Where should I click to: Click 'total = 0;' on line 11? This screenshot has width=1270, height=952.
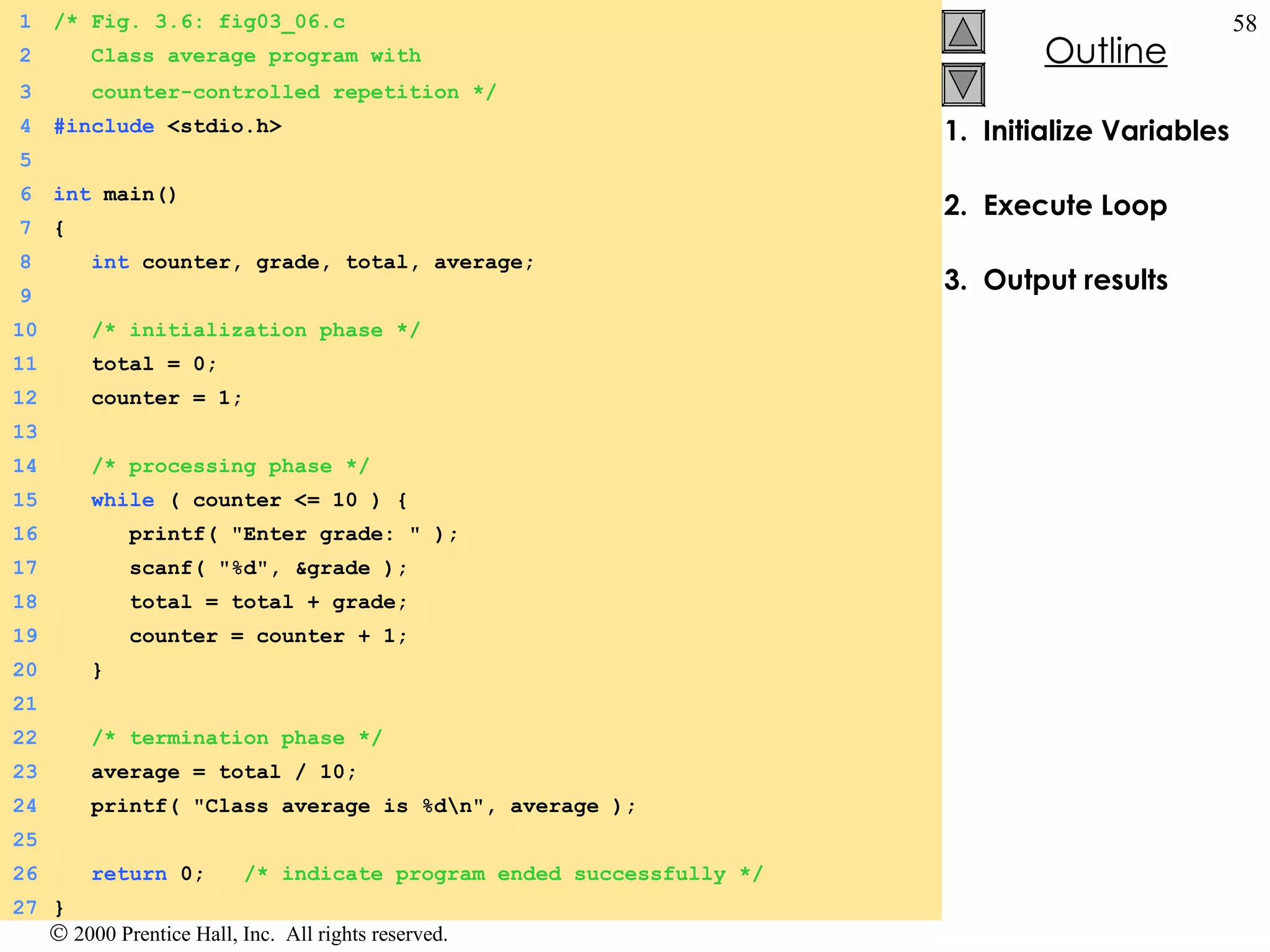click(154, 364)
